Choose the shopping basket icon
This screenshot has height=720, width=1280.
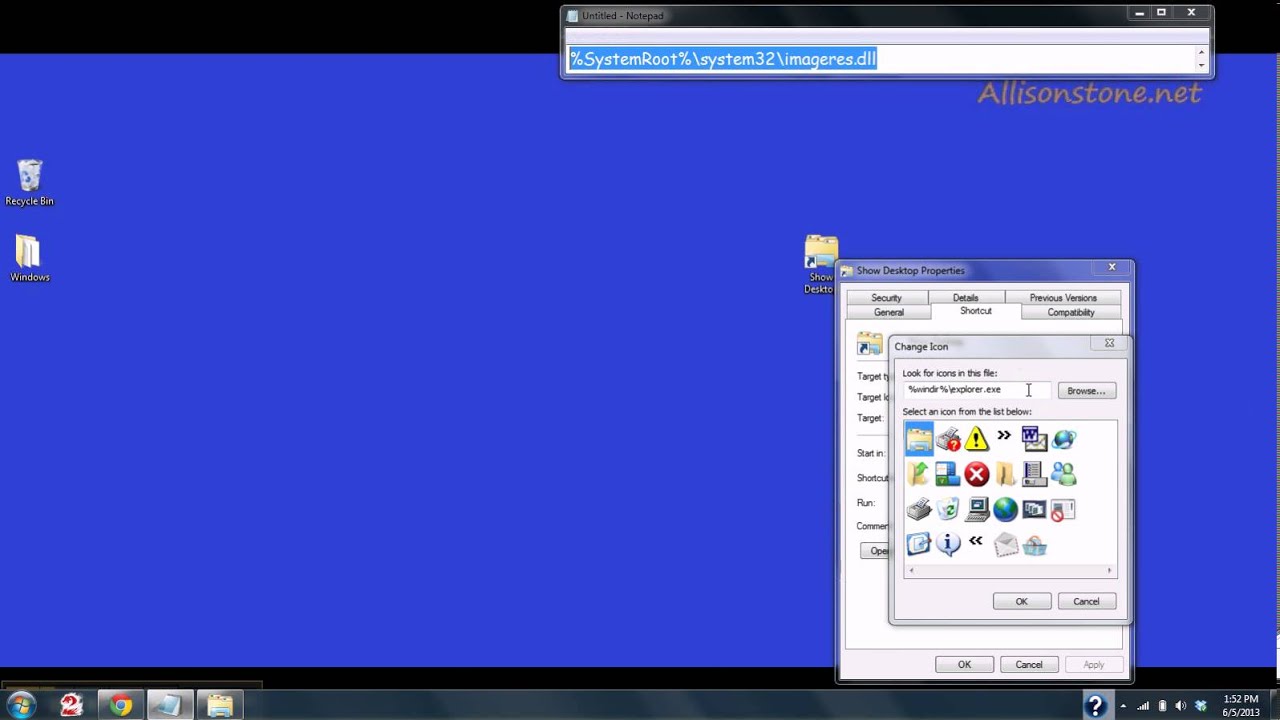[x=1034, y=545]
